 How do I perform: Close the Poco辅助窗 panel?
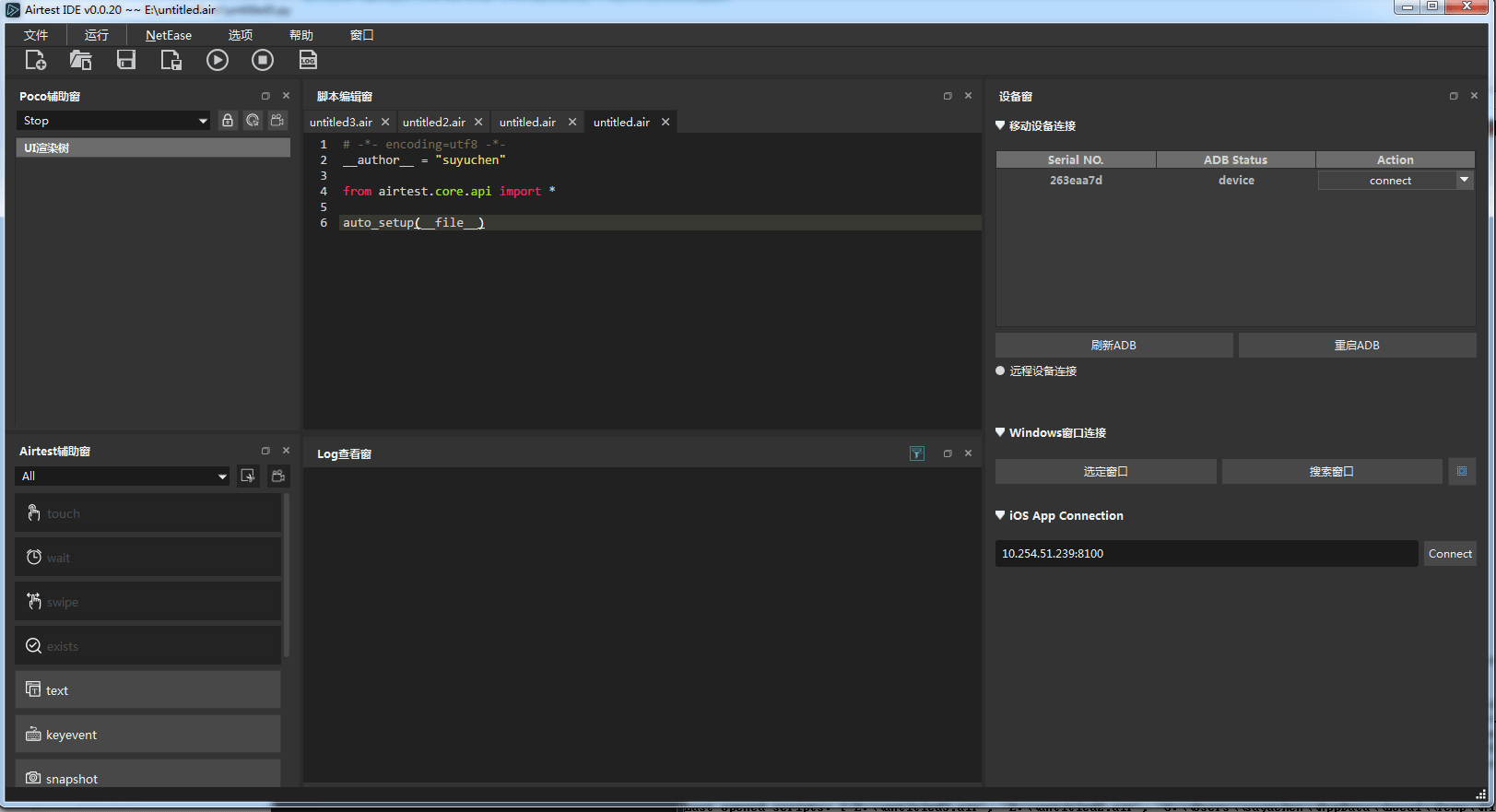286,96
